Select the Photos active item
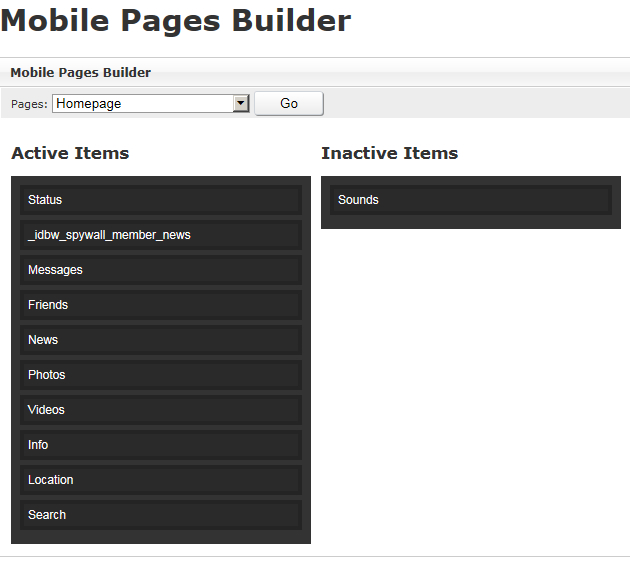 [160, 375]
